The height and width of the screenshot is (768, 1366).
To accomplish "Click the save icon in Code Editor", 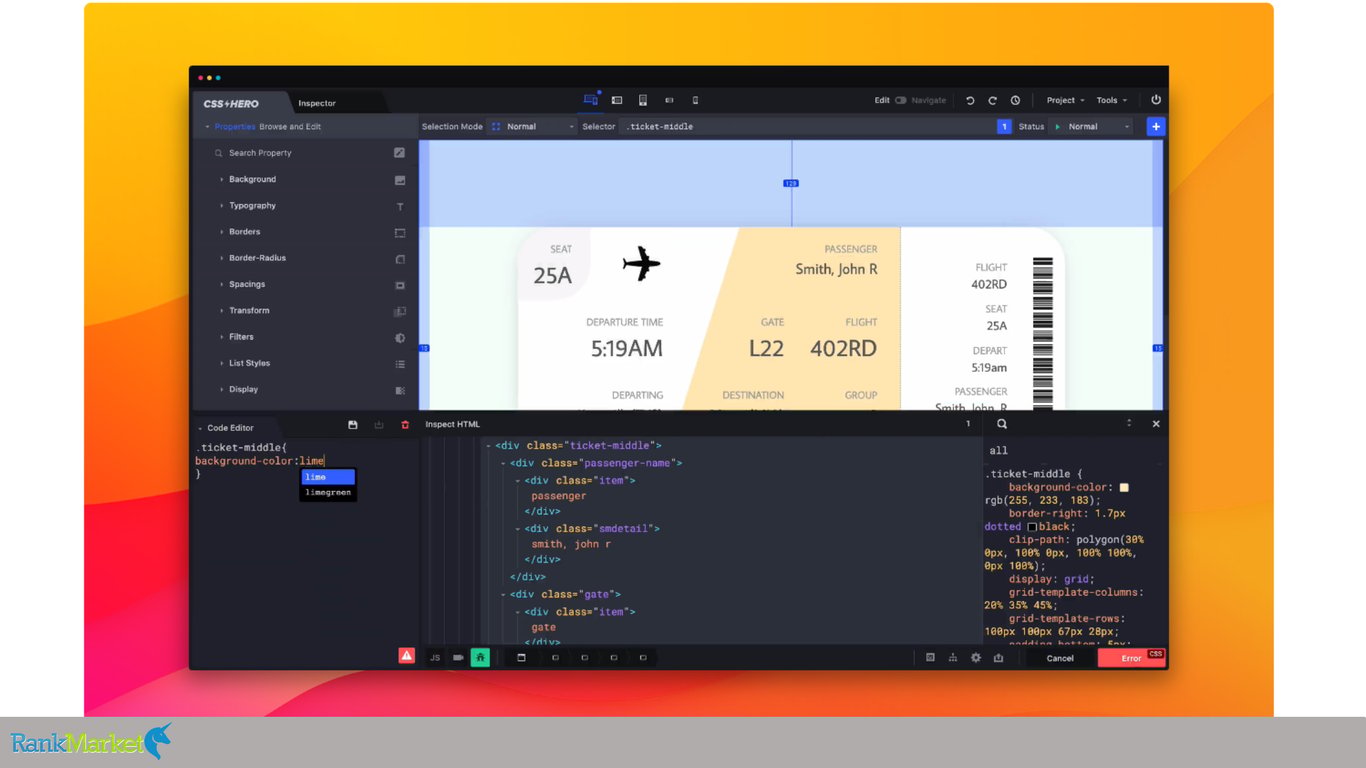I will [x=353, y=425].
